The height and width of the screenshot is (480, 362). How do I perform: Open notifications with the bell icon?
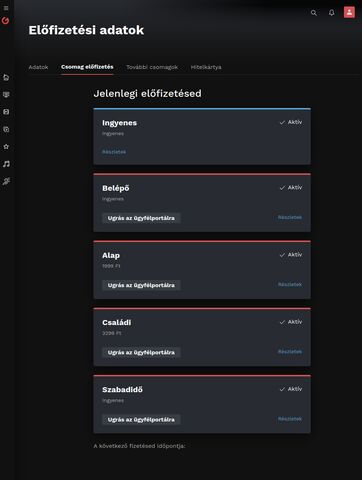tap(331, 13)
